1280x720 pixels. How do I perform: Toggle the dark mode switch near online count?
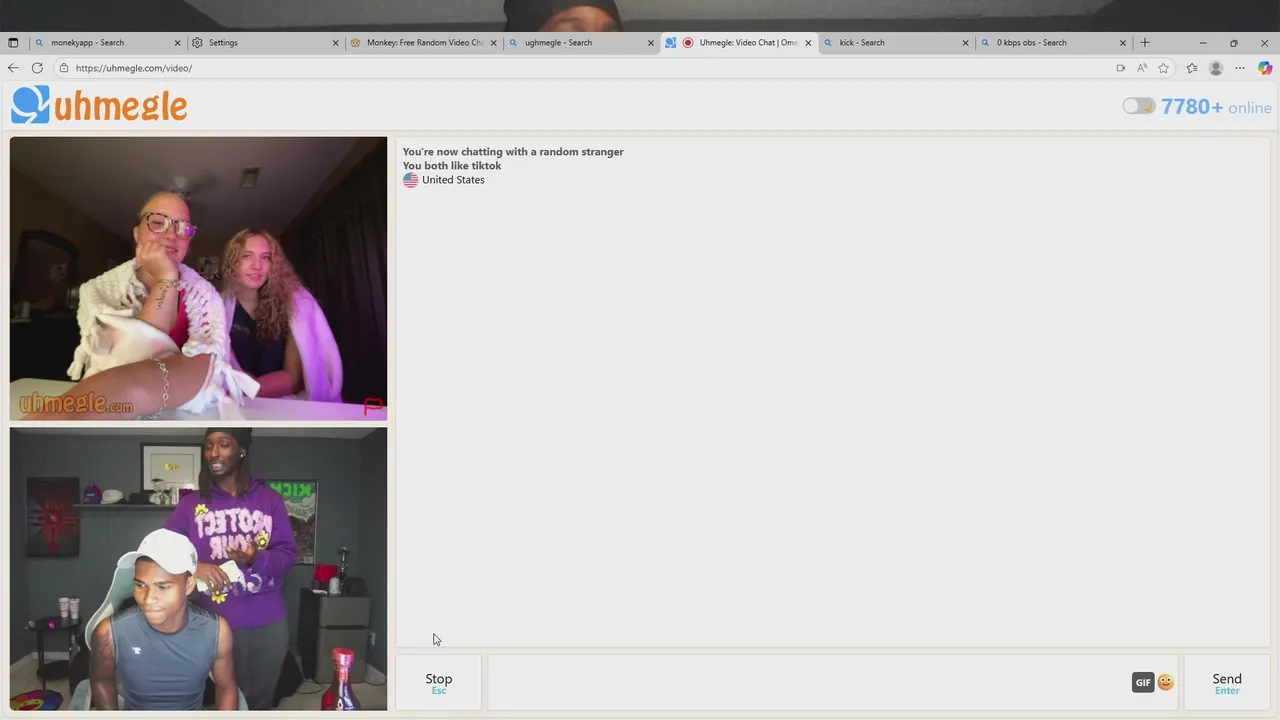pyautogui.click(x=1138, y=106)
